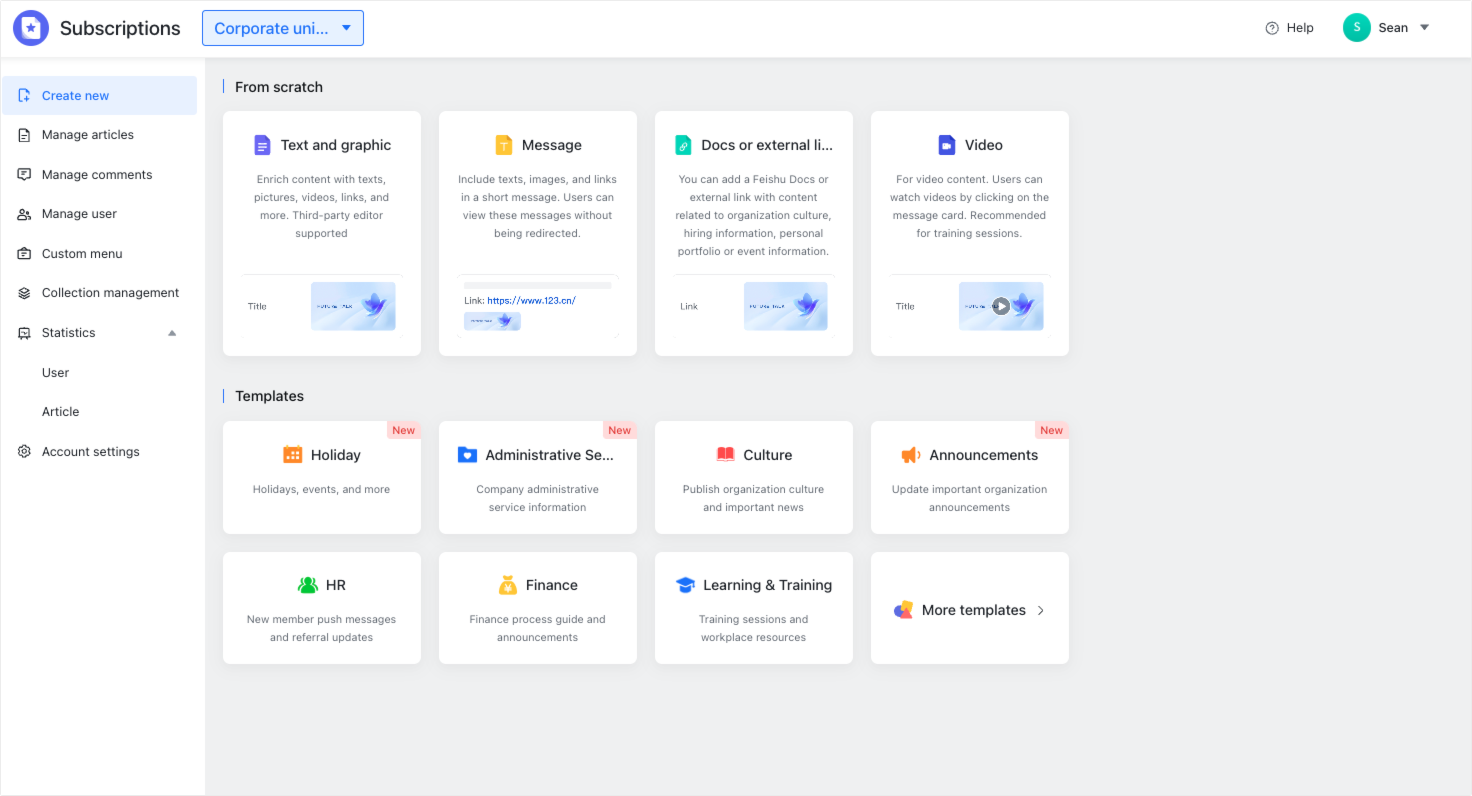The width and height of the screenshot is (1472, 796).
Task: Choose the Finance template title
Action: tap(552, 585)
